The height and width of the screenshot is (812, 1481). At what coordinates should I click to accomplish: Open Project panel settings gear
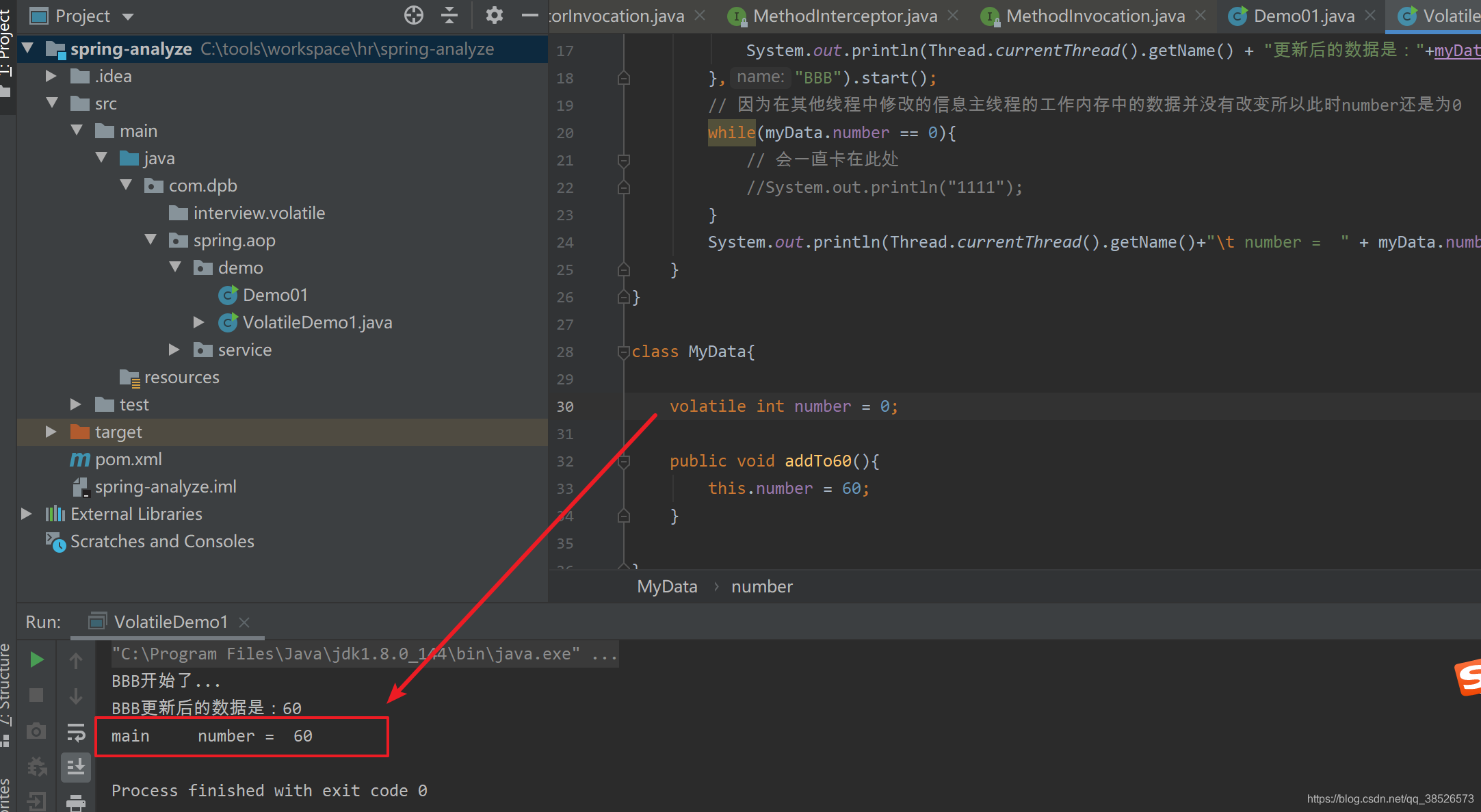point(494,15)
